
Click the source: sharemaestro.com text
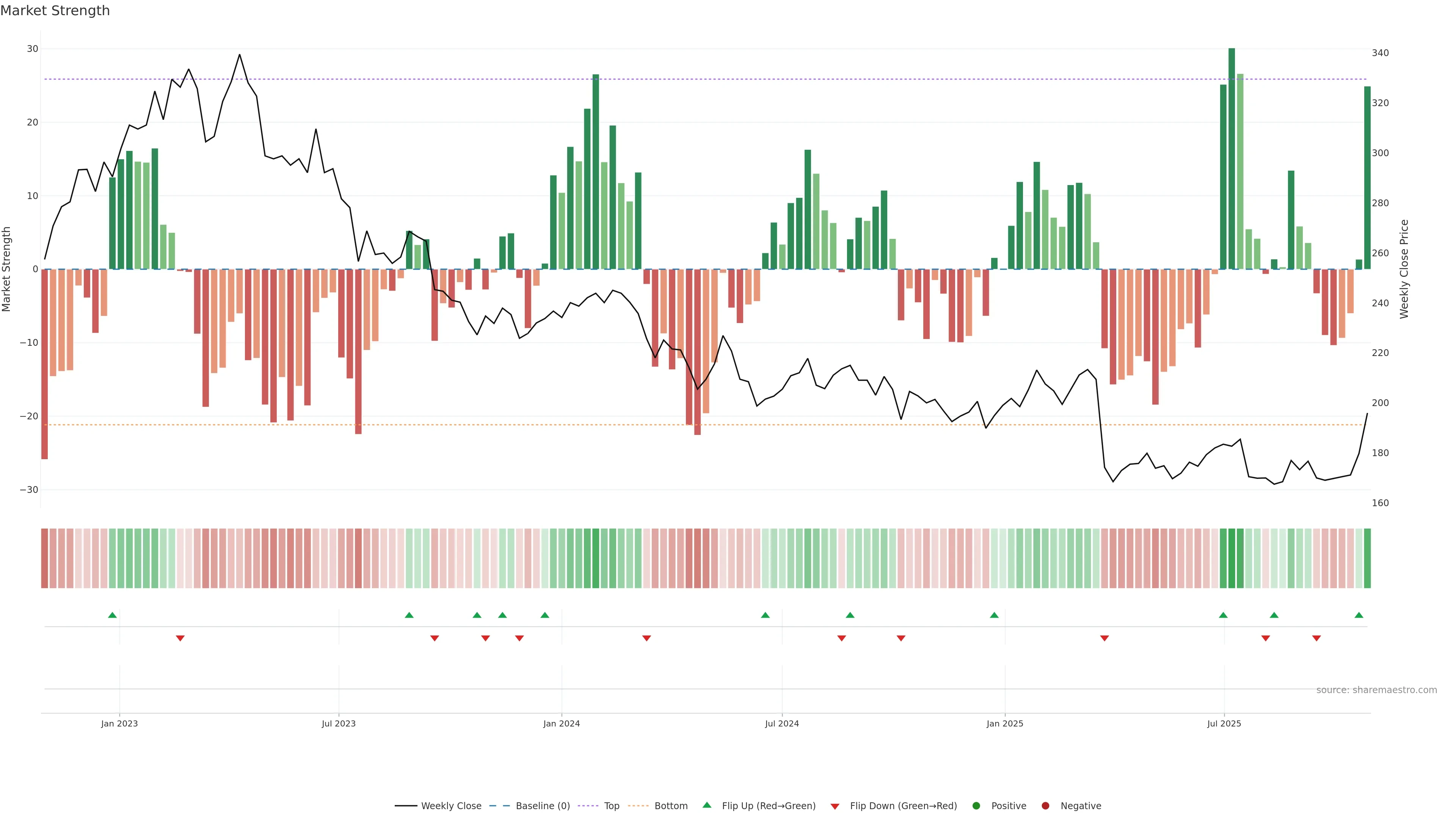point(1376,690)
